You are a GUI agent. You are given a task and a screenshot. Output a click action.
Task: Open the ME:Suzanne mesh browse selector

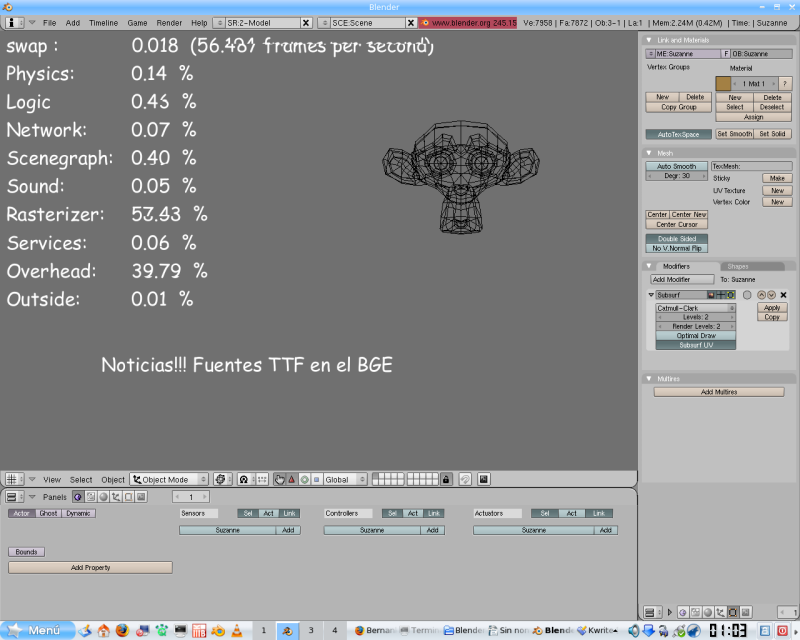[651, 54]
